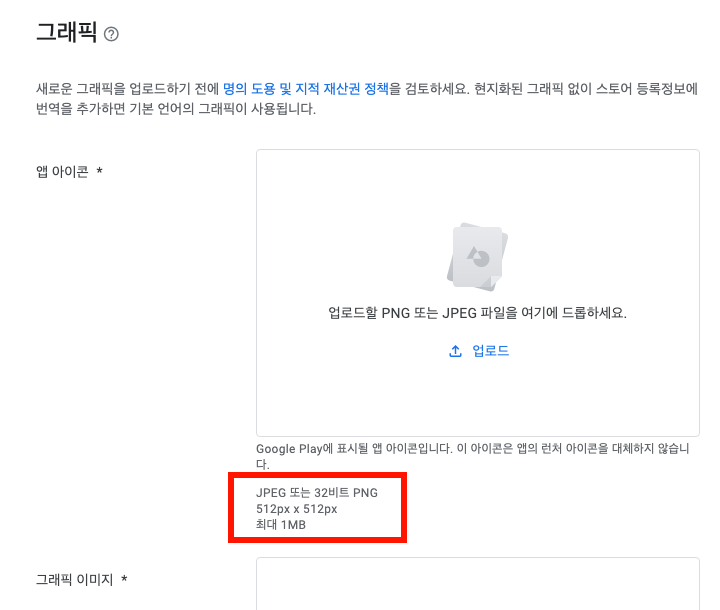The image size is (720, 610).
Task: Click the placeholder image icon in the app icon box
Action: point(477,256)
